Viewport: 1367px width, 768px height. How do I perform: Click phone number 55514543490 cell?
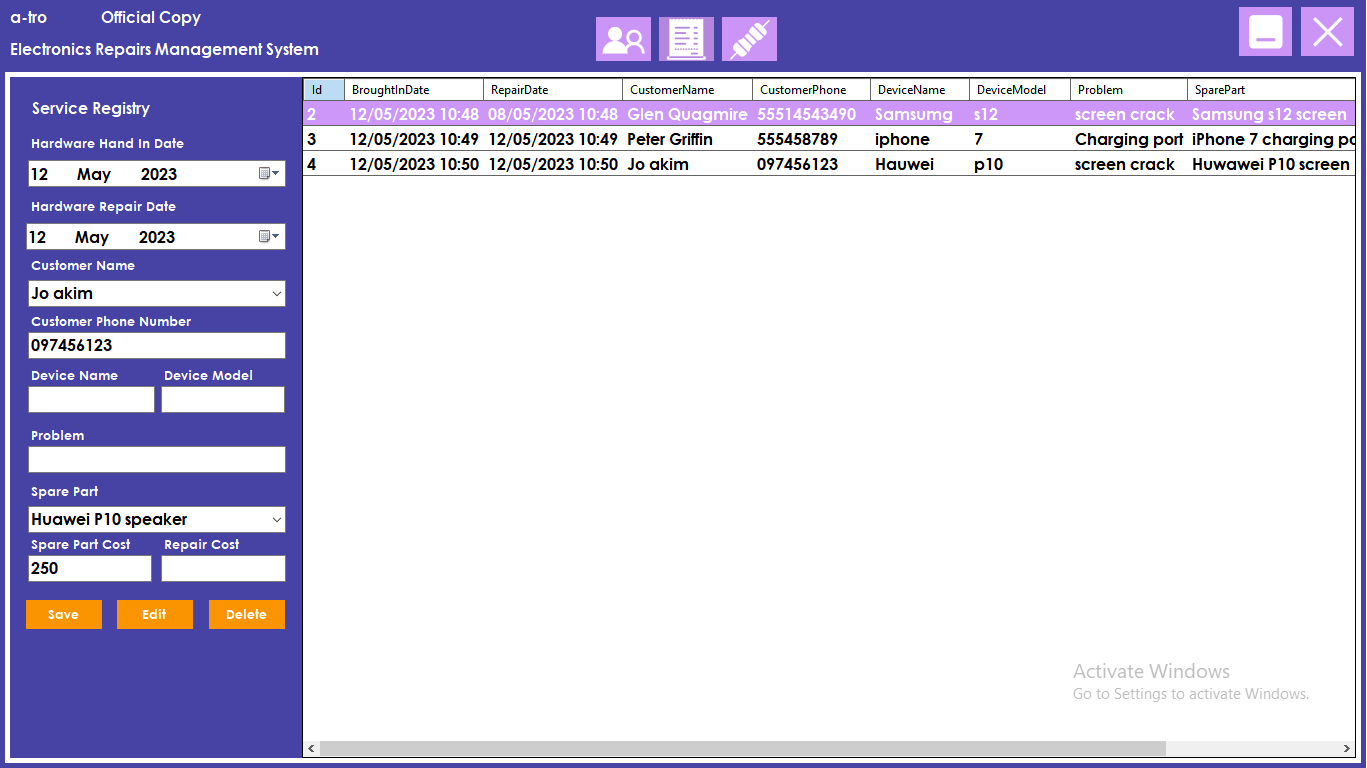(x=812, y=115)
